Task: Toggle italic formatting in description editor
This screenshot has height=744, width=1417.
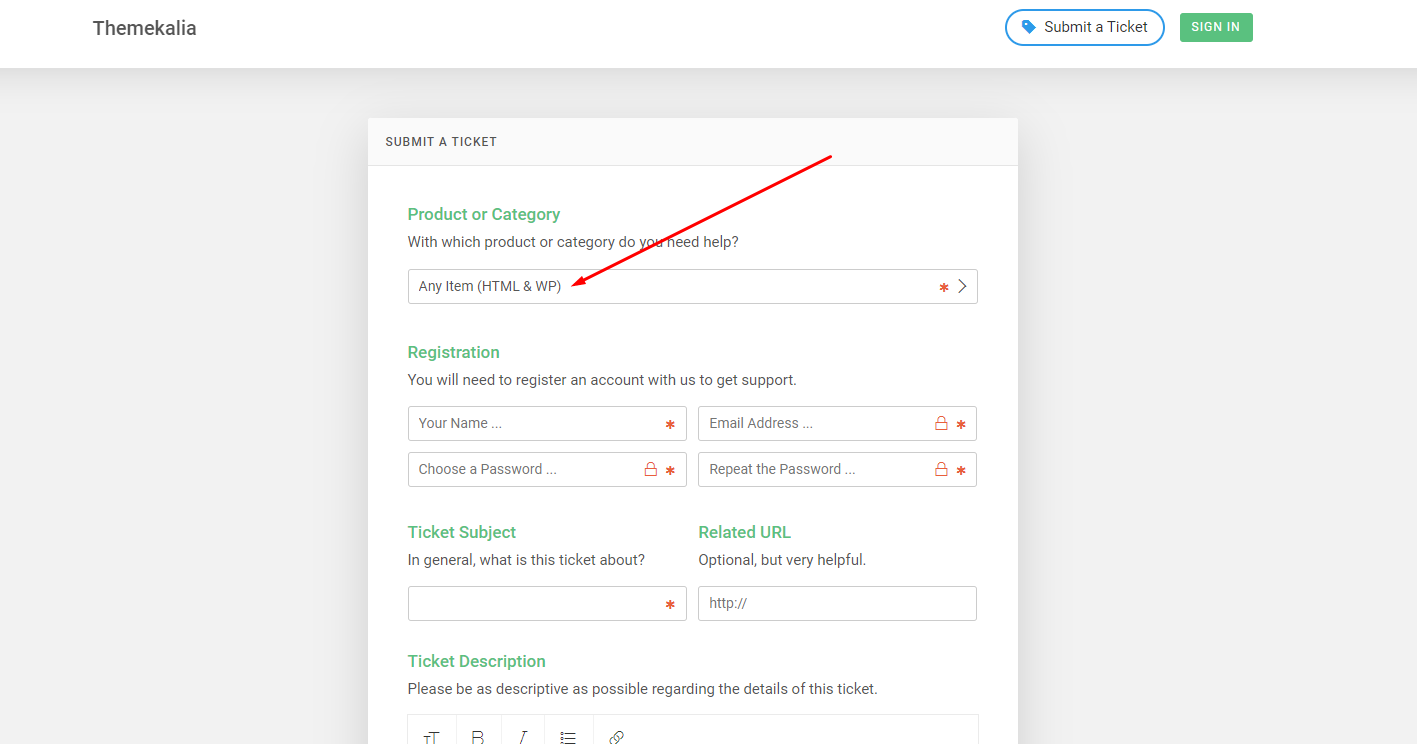Action: (x=522, y=737)
